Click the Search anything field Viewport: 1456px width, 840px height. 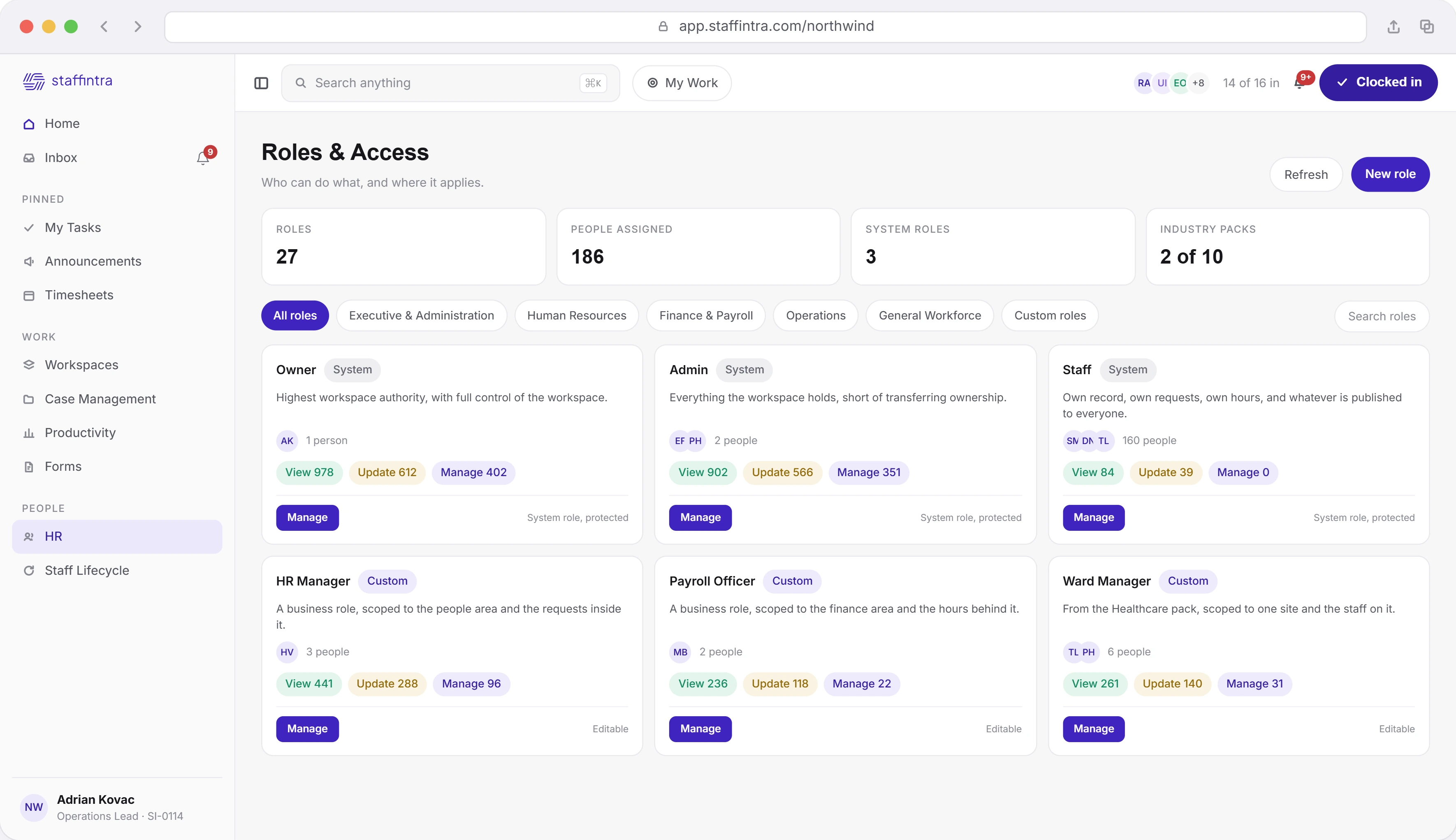pyautogui.click(x=451, y=83)
